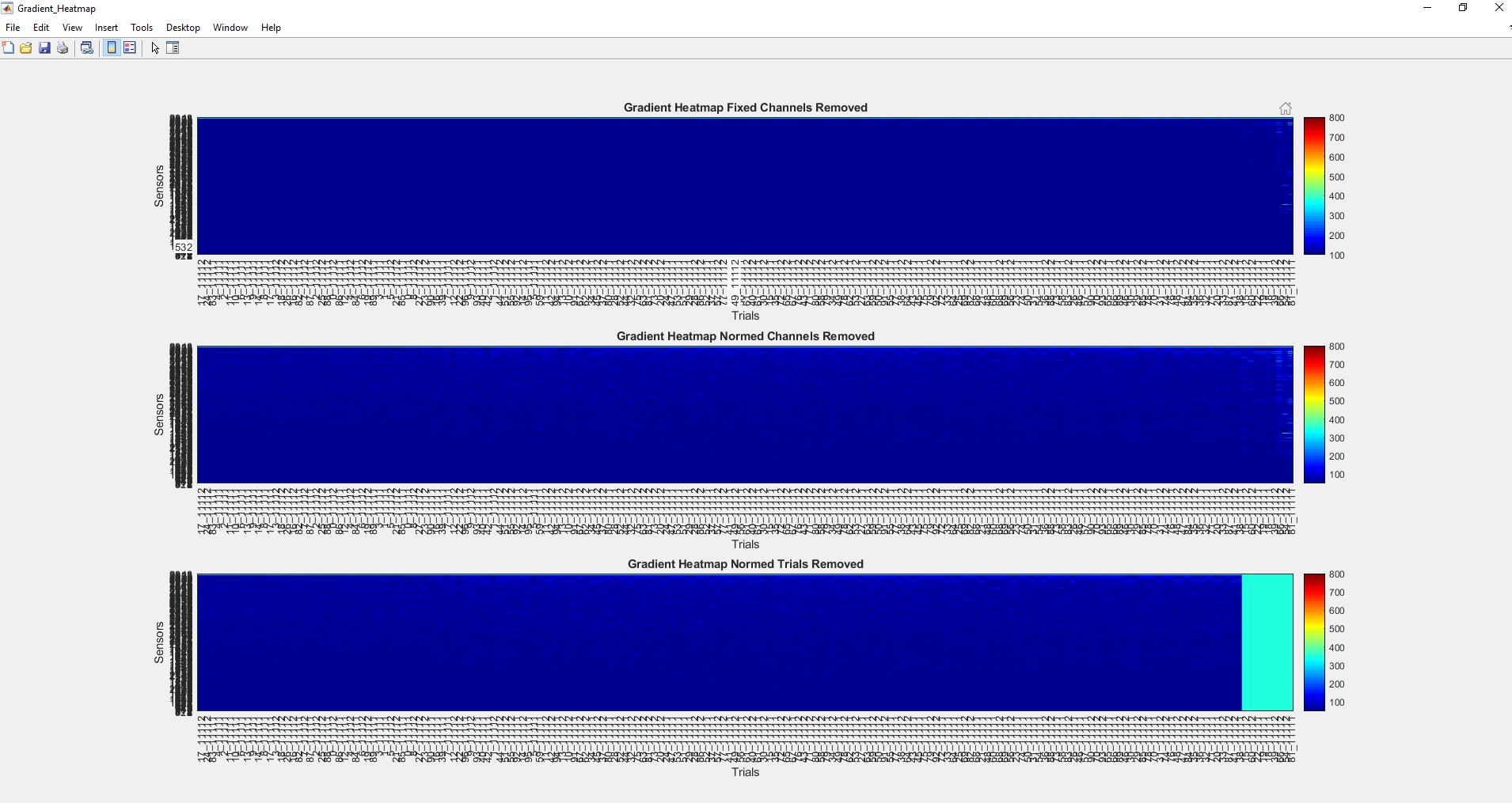Click the MATLAB logo in the title bar
The height and width of the screenshot is (803, 1512).
click(7, 8)
